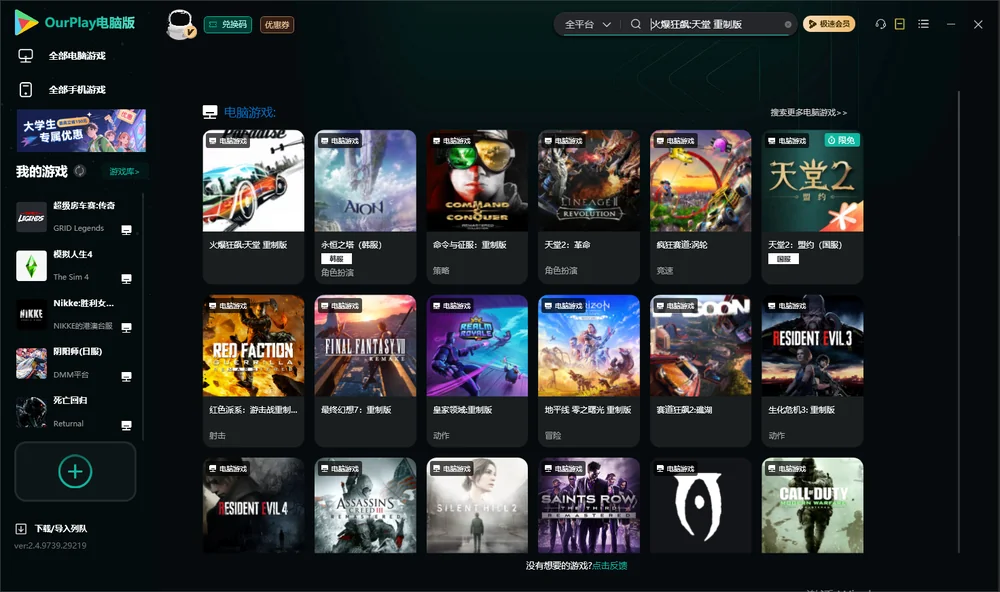Open 天堂2: 誓约 (国服) game card
The height and width of the screenshot is (592, 1000).
pos(812,207)
